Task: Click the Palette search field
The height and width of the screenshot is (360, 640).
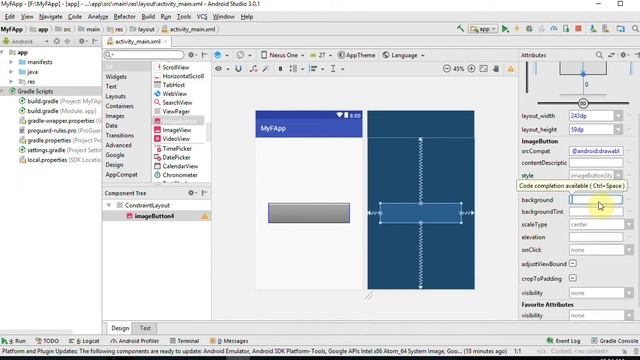Action: coord(144,54)
